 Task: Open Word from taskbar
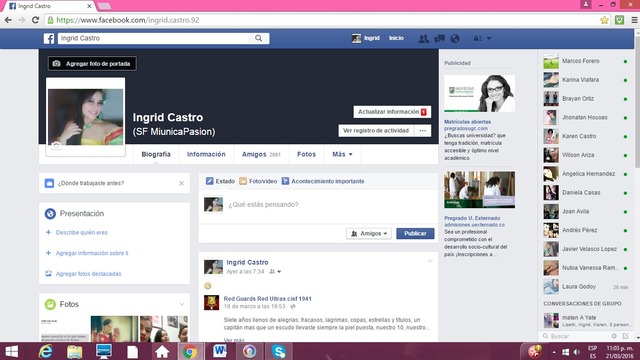pyautogui.click(x=220, y=351)
